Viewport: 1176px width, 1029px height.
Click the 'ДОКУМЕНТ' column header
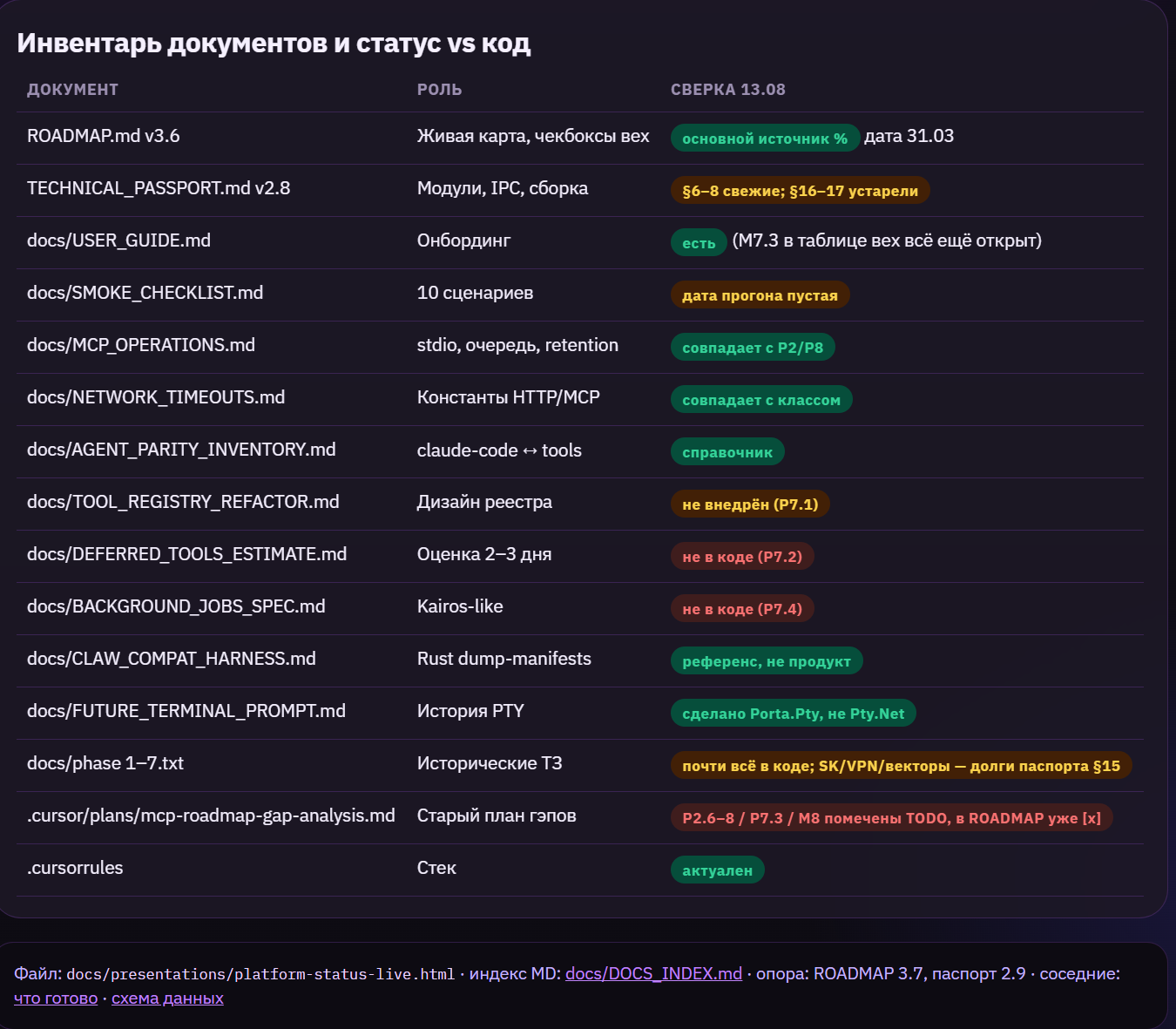click(x=72, y=90)
